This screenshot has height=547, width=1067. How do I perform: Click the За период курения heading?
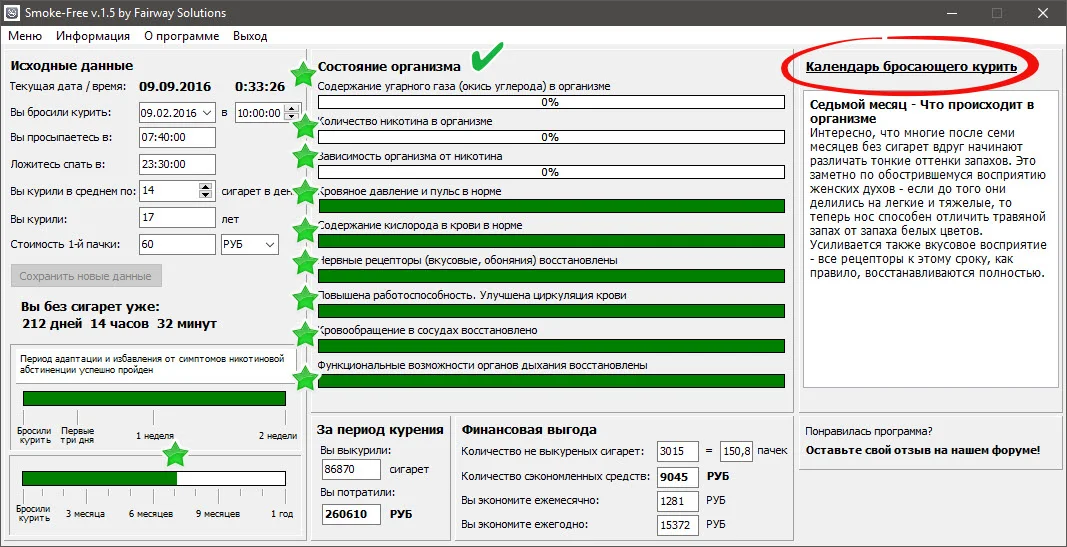click(x=380, y=430)
